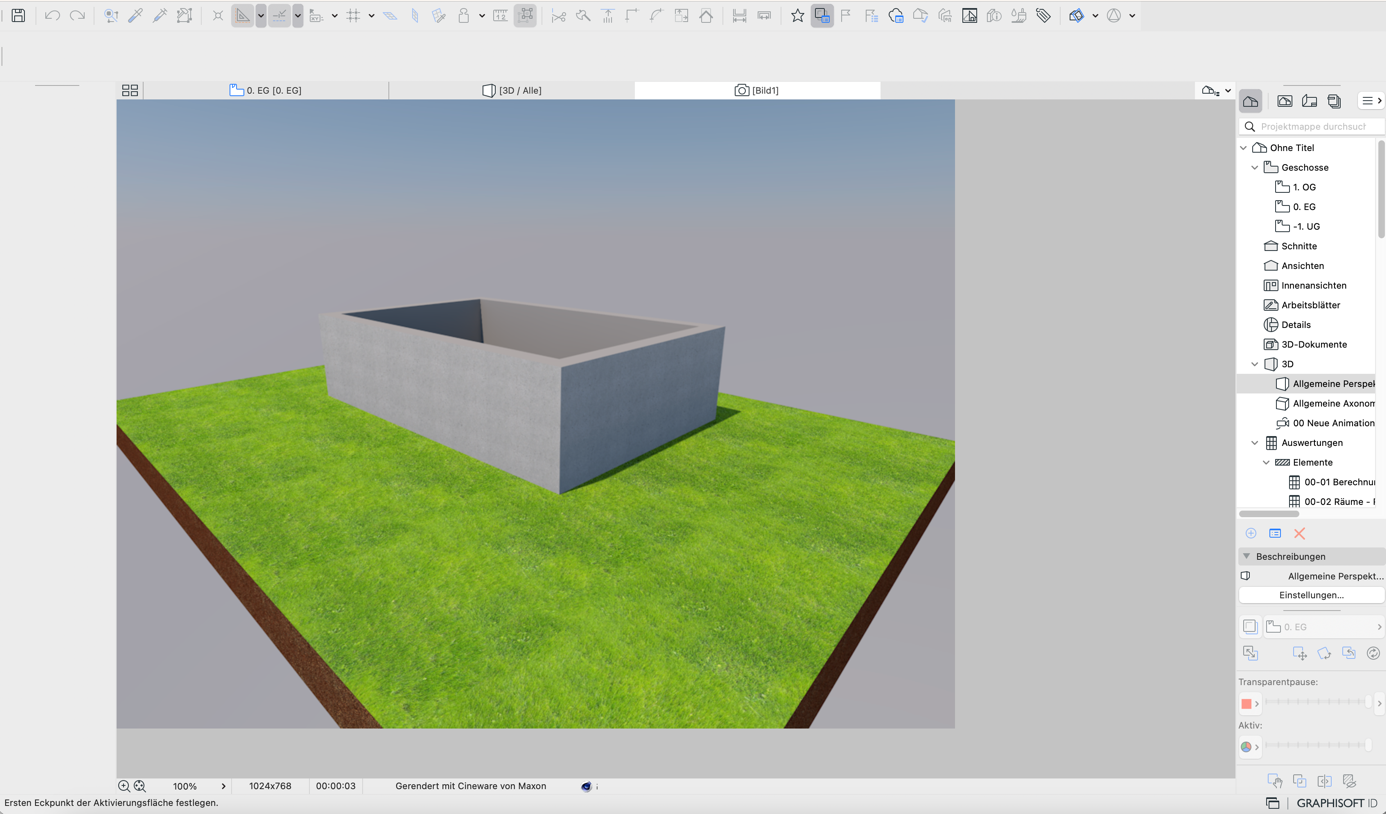Click the flag icon in toolbar
Screen dimensions: 1386x814
[846, 16]
